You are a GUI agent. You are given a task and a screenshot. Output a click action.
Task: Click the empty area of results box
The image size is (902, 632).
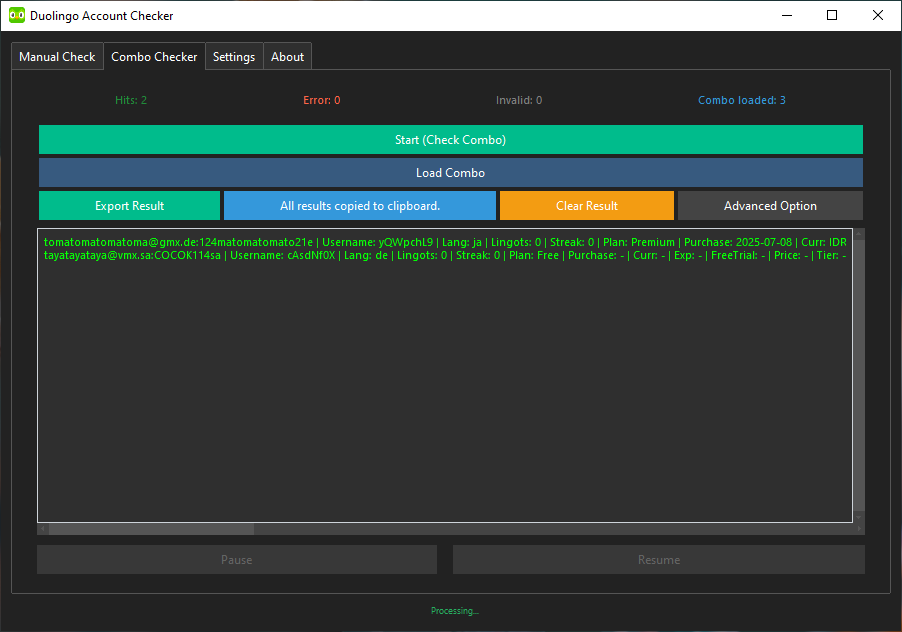(445, 391)
